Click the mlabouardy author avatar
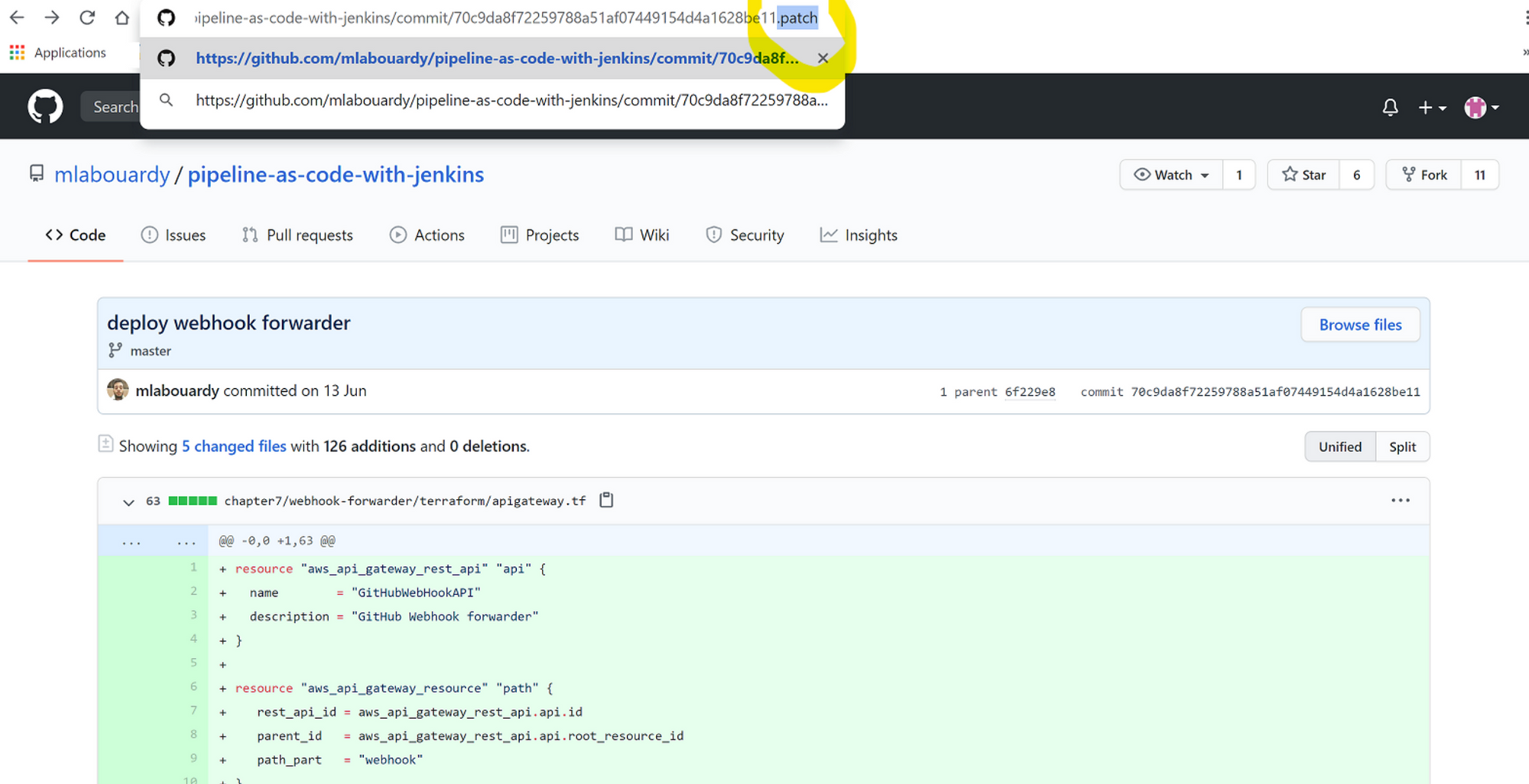 coord(118,390)
